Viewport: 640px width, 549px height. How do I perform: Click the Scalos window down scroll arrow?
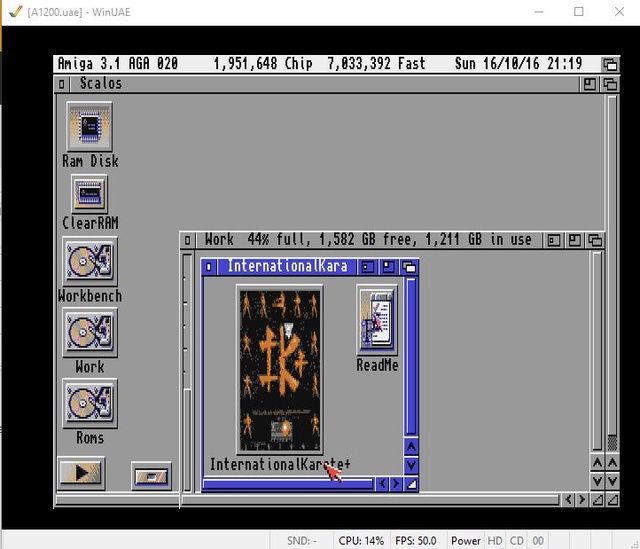coord(612,481)
